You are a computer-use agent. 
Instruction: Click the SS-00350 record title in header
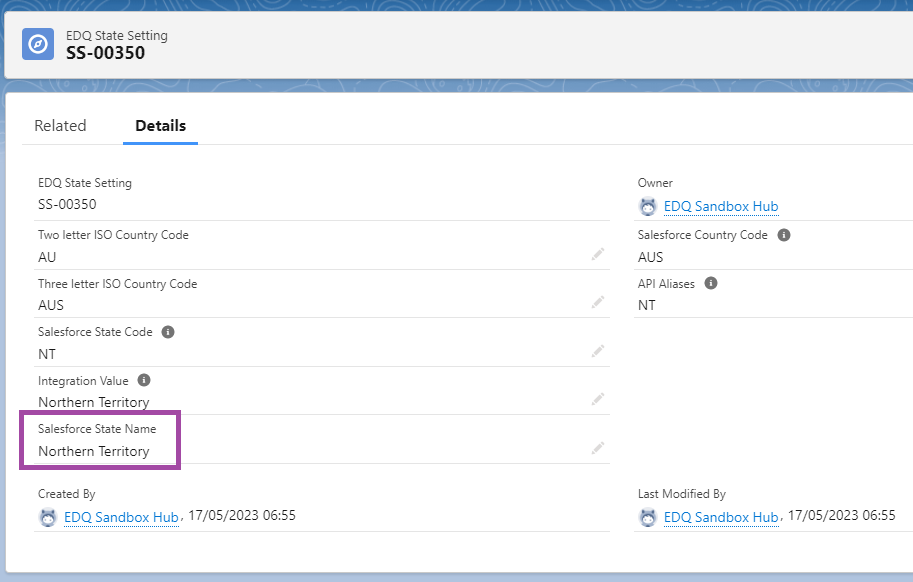tap(105, 53)
